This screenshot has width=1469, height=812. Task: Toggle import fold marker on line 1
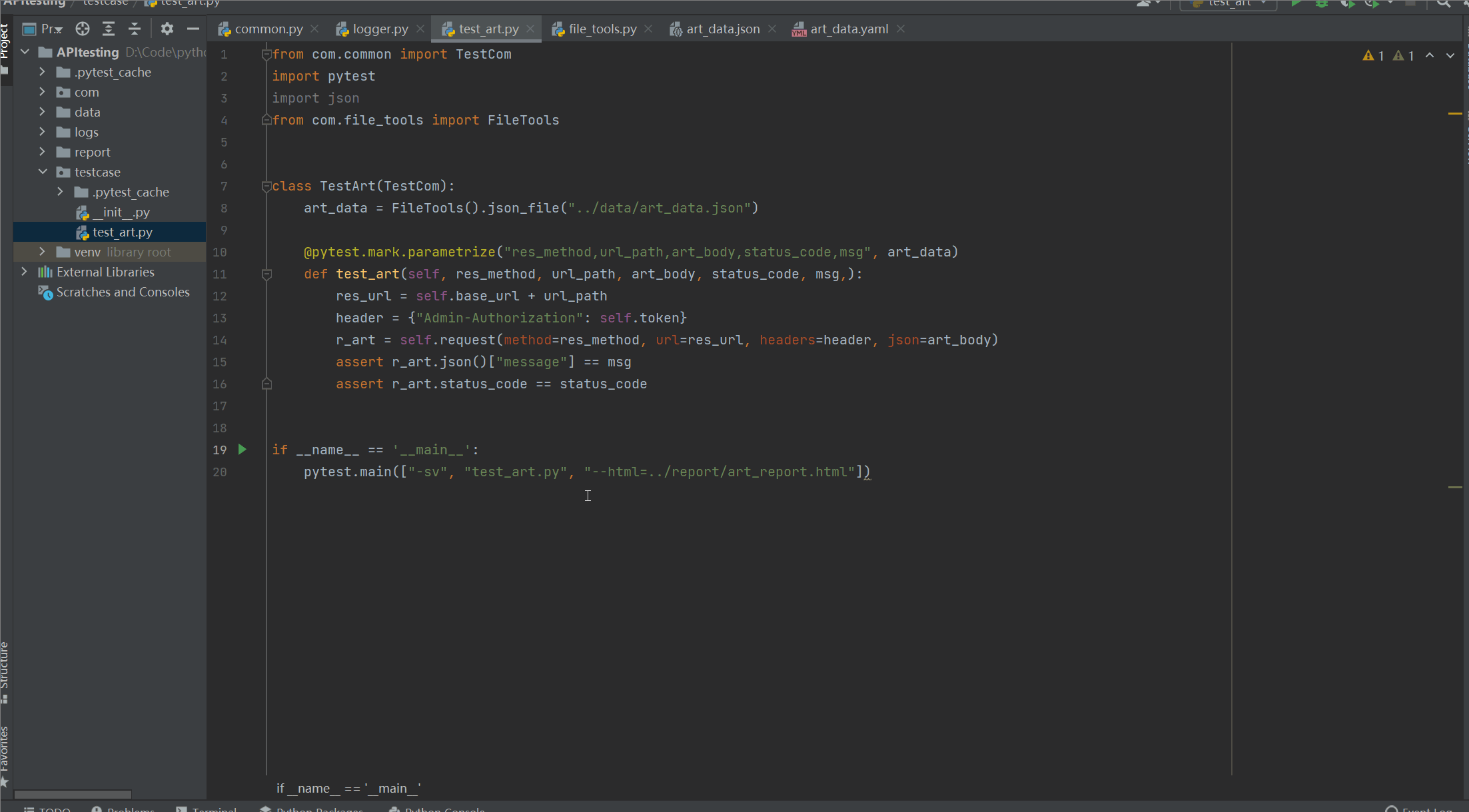coord(266,55)
